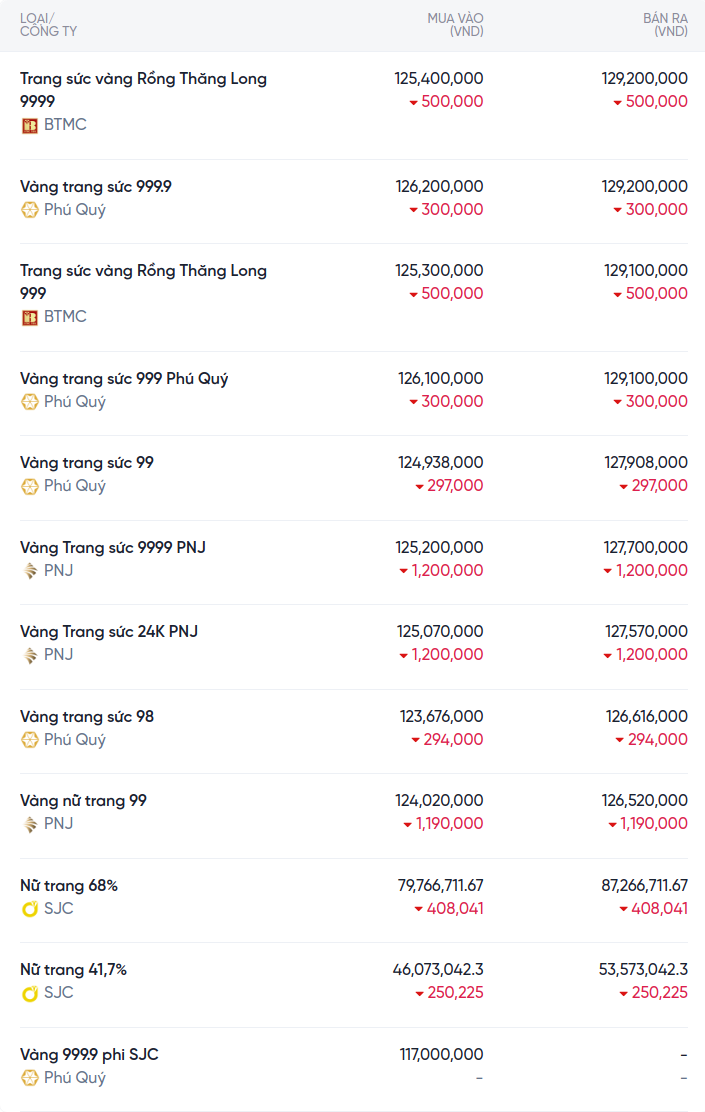Click PNJ logo under Vàng nữ trang 99
The image size is (705, 1112).
point(29,824)
